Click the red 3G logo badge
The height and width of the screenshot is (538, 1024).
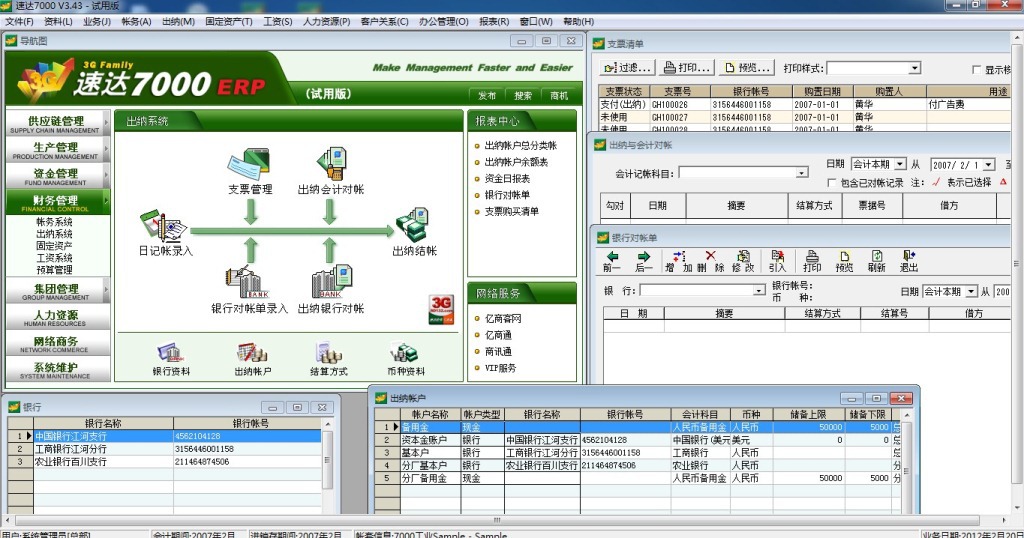tap(441, 309)
